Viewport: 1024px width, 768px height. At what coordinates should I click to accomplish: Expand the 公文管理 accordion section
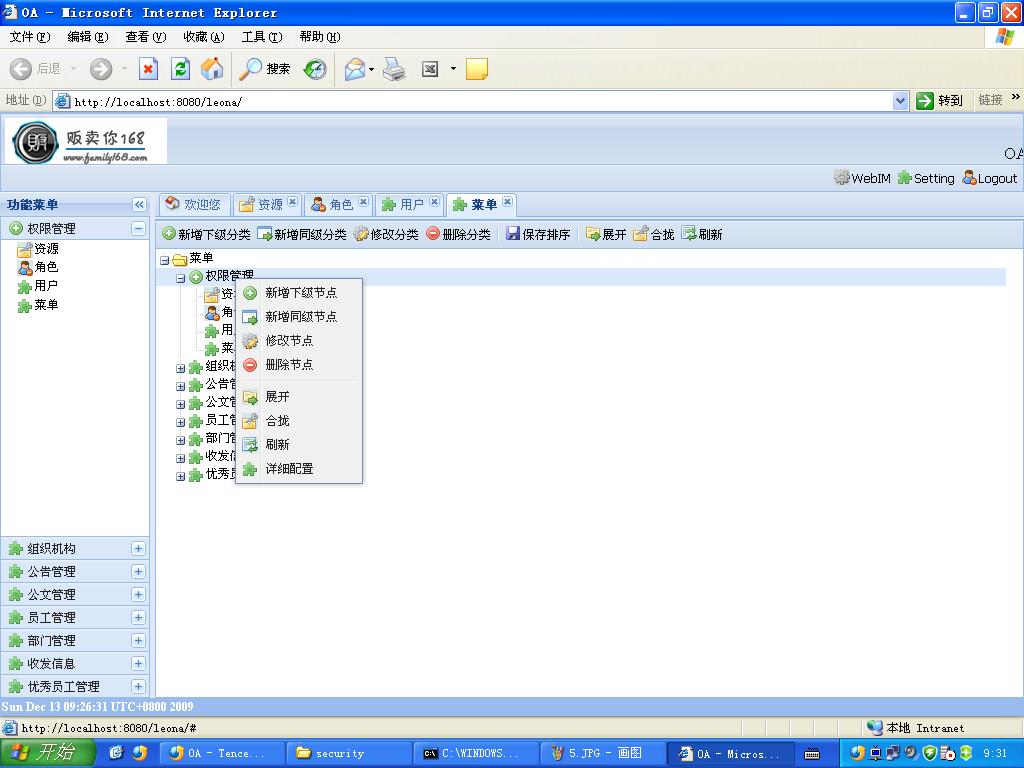[138, 594]
